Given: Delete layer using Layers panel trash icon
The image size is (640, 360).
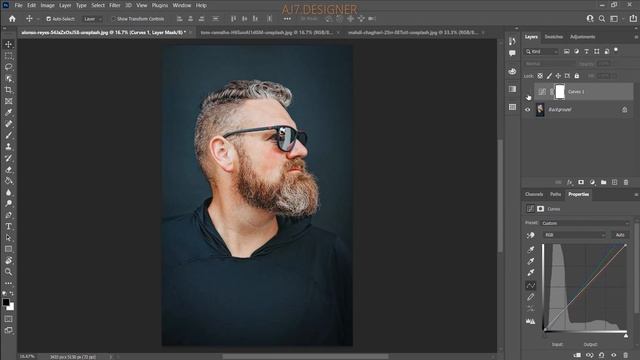Looking at the screenshot, I should (626, 182).
